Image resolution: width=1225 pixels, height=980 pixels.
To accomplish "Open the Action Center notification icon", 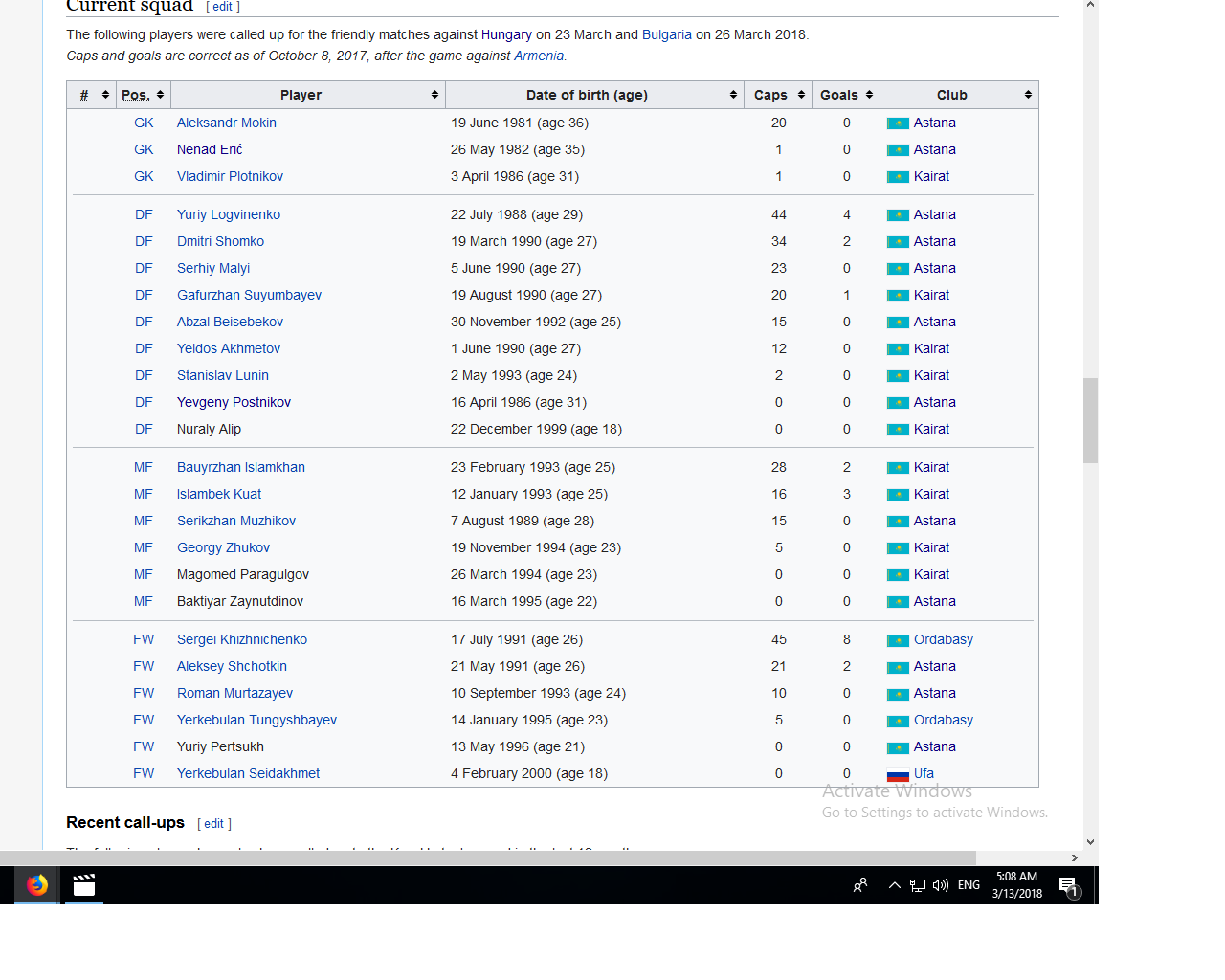I will coord(1069,886).
